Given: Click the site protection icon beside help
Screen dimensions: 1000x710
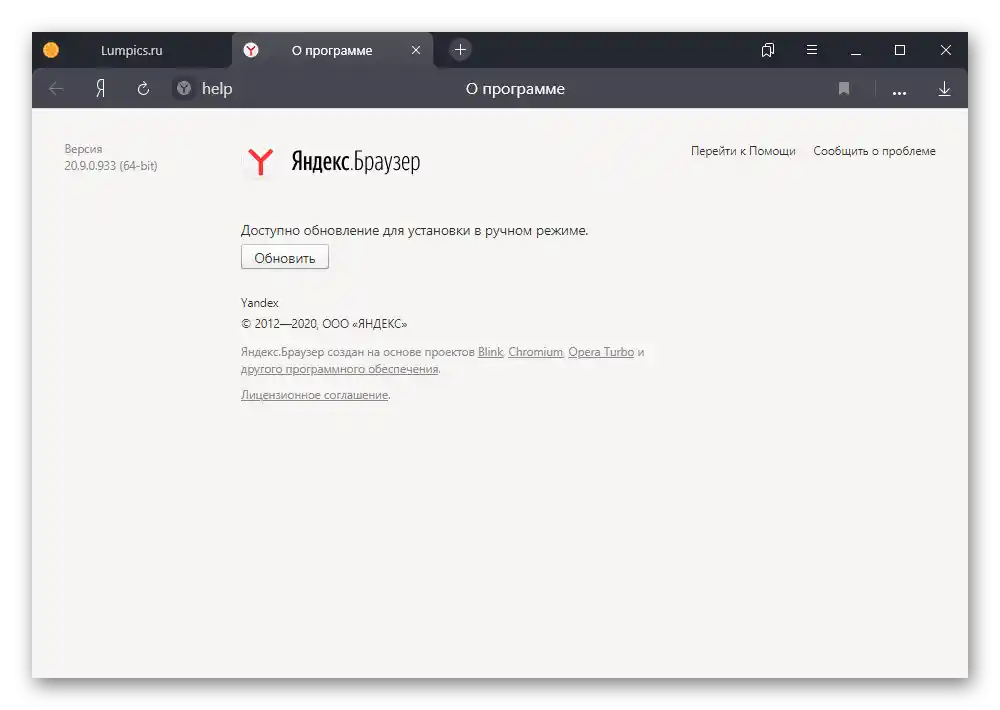Looking at the screenshot, I should coord(184,89).
